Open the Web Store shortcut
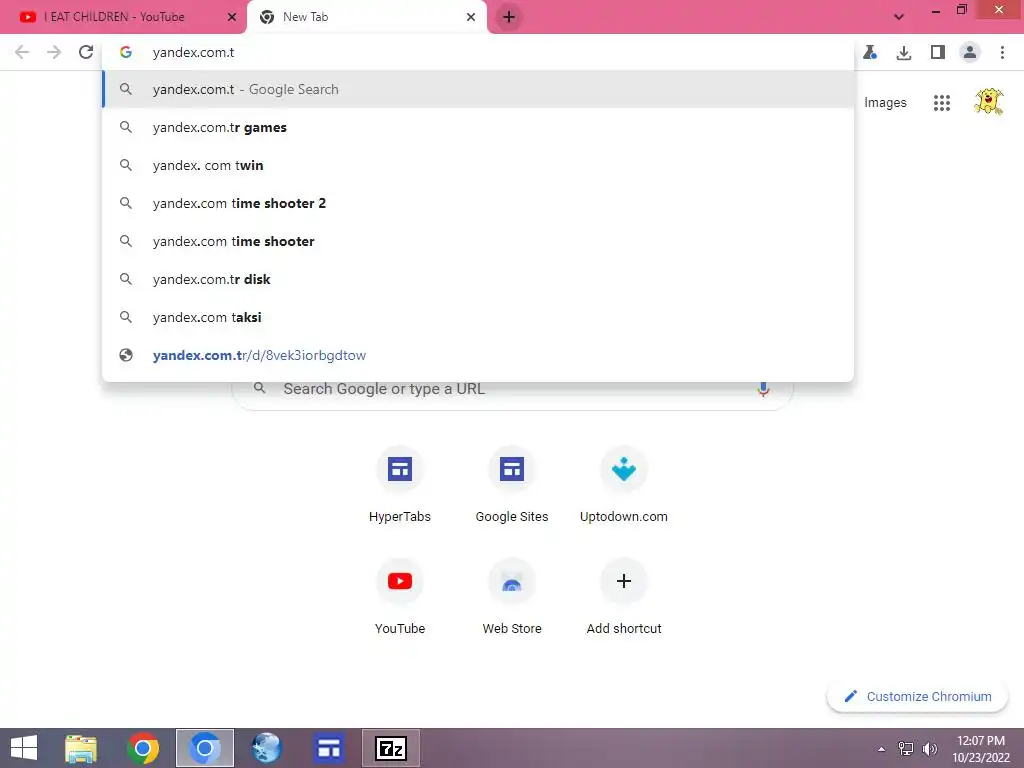 (x=512, y=598)
